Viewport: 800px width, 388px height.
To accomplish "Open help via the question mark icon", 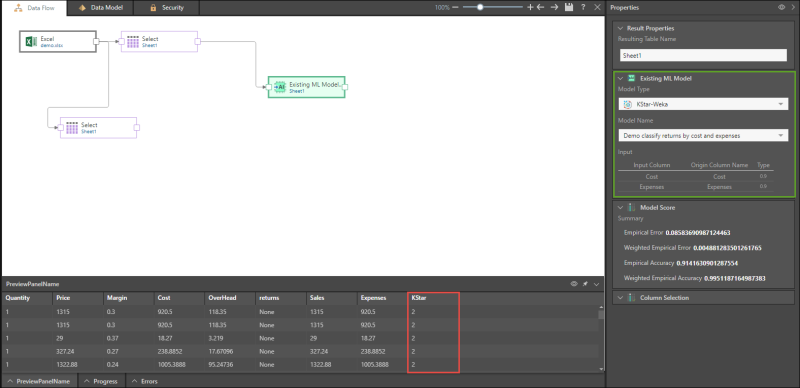I will [x=583, y=8].
